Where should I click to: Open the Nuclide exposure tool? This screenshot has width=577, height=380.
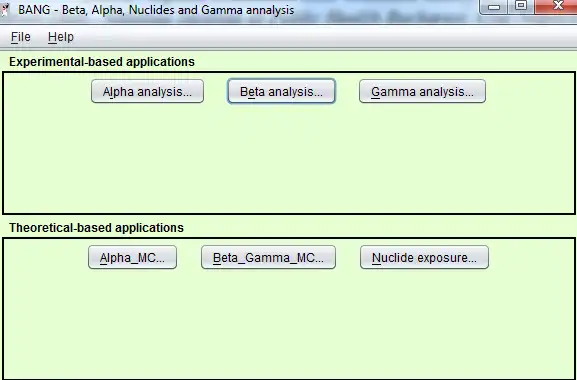(424, 257)
